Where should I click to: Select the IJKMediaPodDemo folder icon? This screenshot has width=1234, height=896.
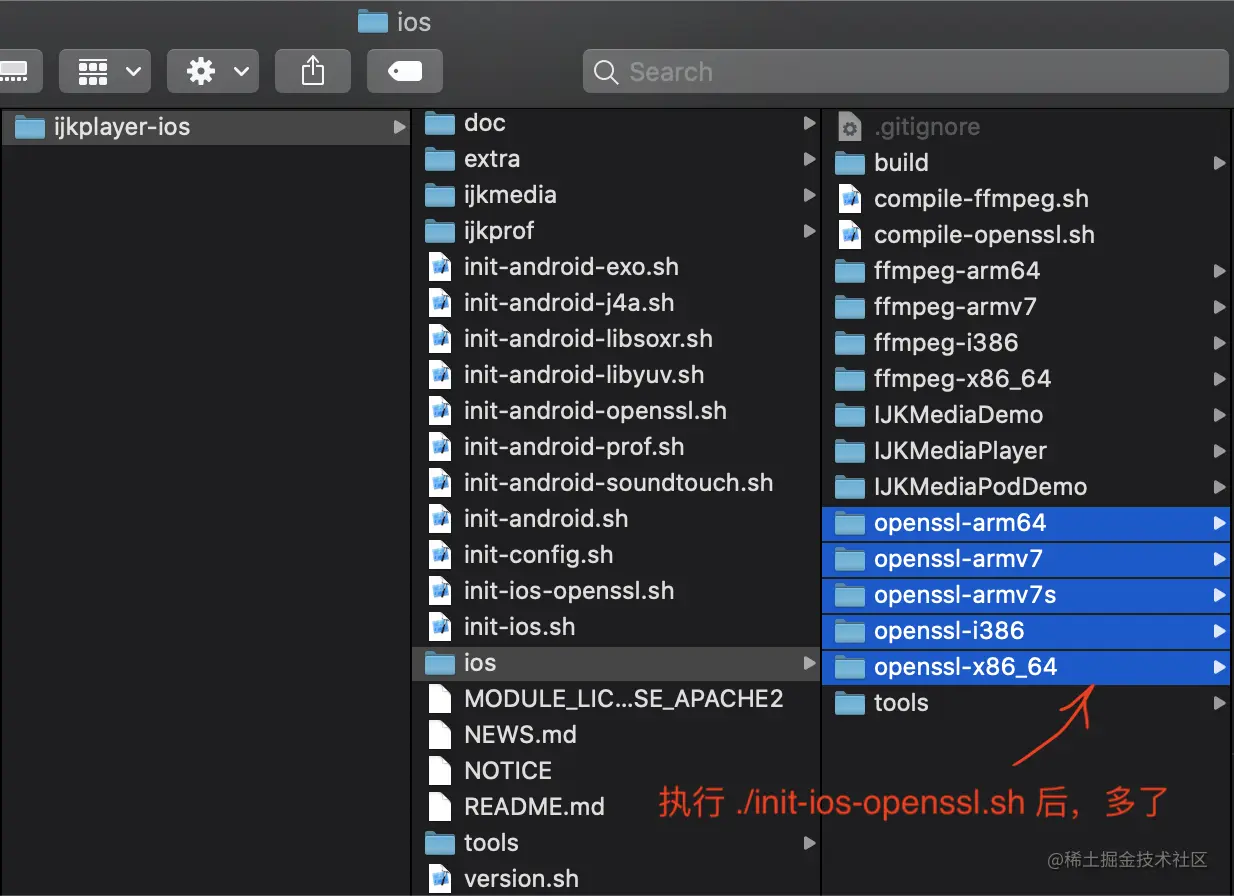pyautogui.click(x=850, y=487)
